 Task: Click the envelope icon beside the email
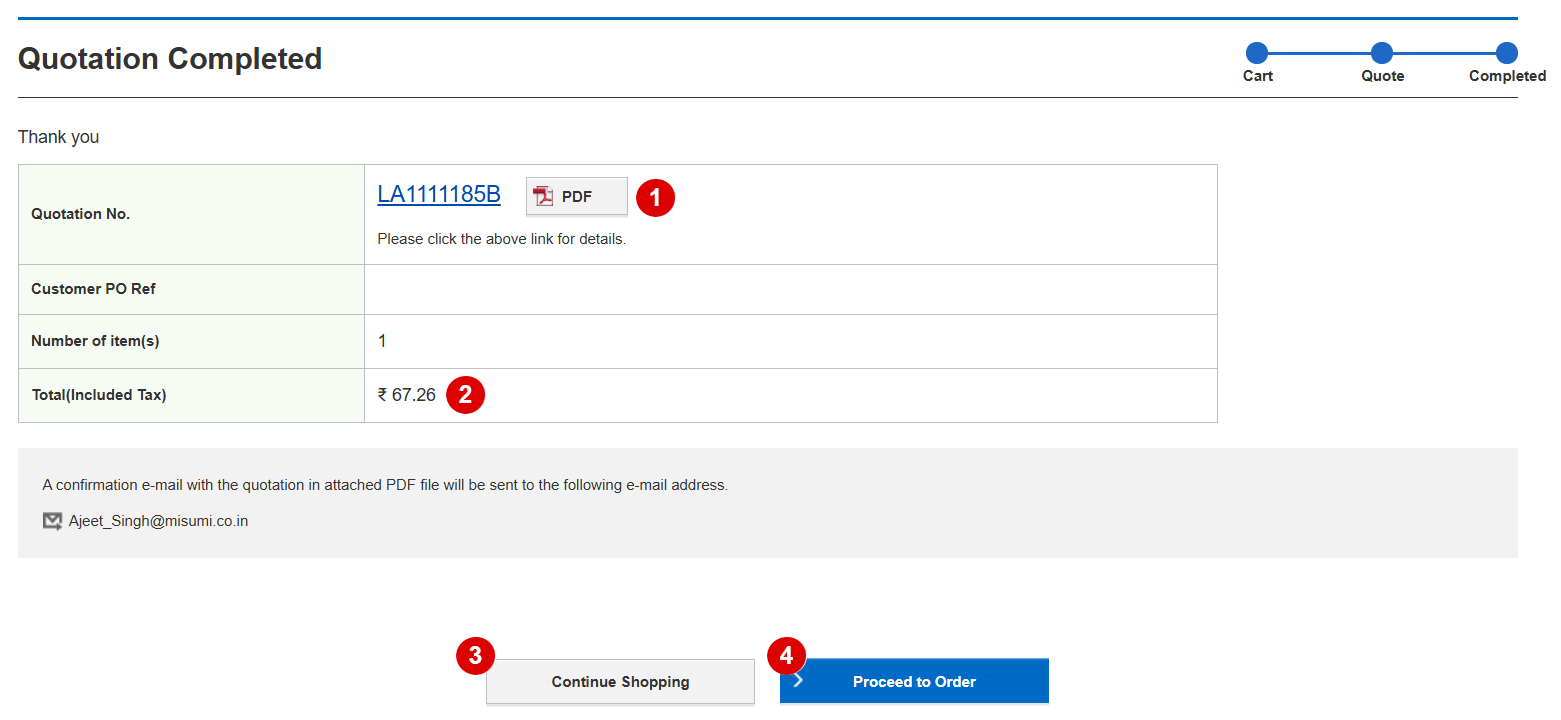coord(52,521)
